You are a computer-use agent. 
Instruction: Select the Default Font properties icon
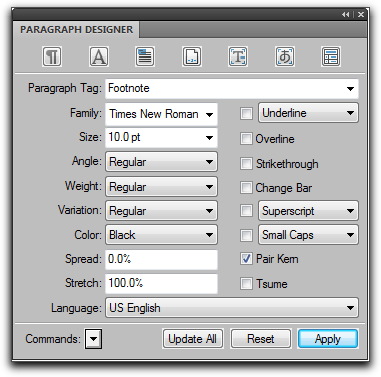coord(99,57)
